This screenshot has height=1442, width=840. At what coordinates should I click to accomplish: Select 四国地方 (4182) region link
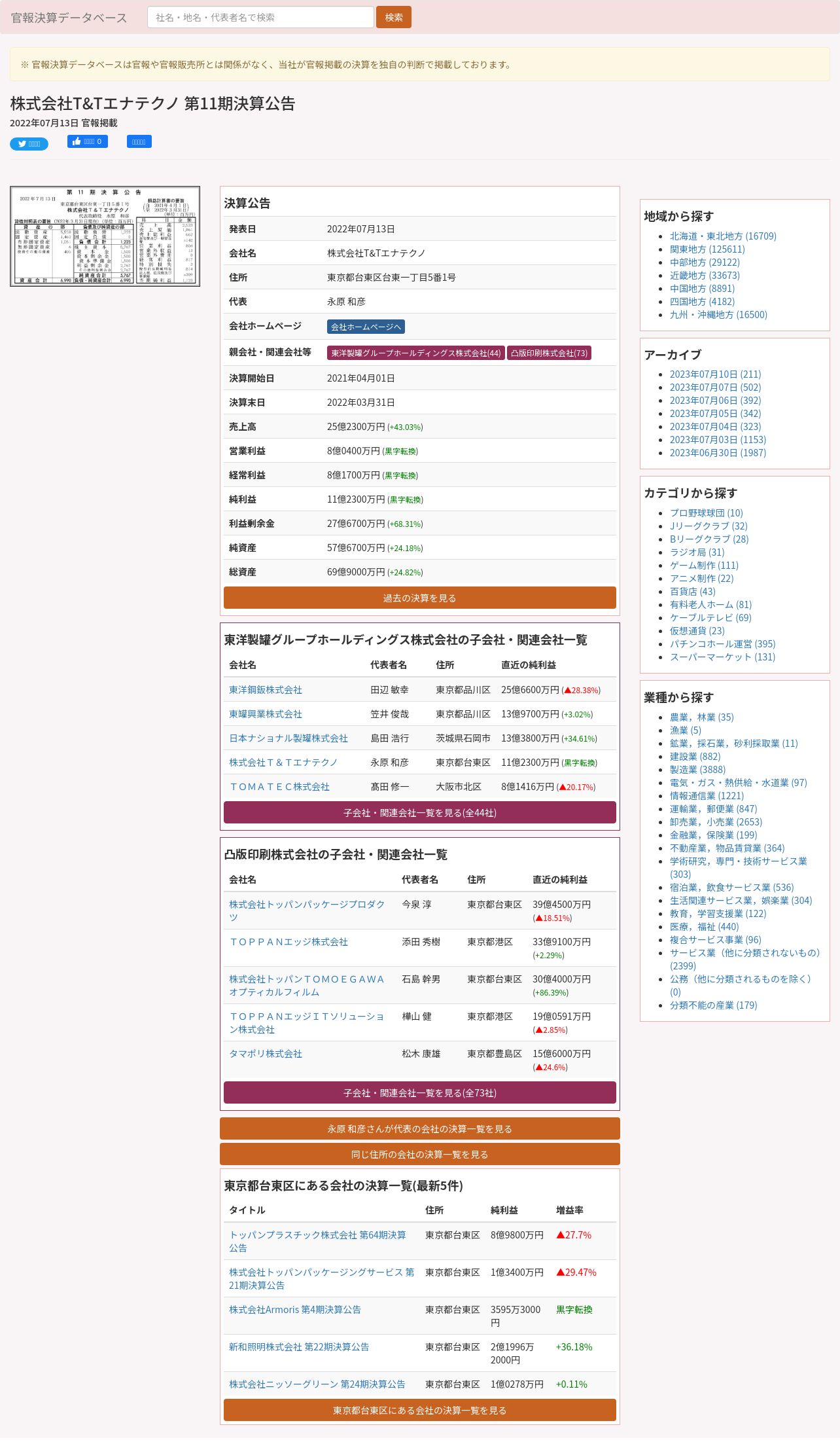[x=702, y=302]
